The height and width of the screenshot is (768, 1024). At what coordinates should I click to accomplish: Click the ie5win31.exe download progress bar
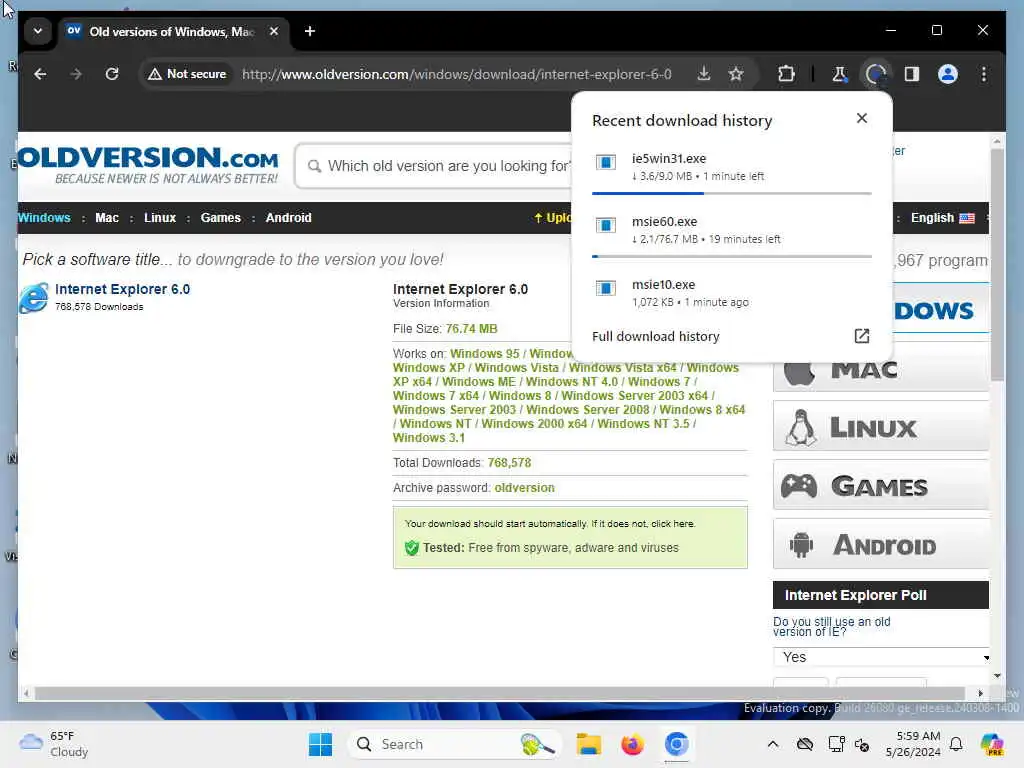(731, 193)
